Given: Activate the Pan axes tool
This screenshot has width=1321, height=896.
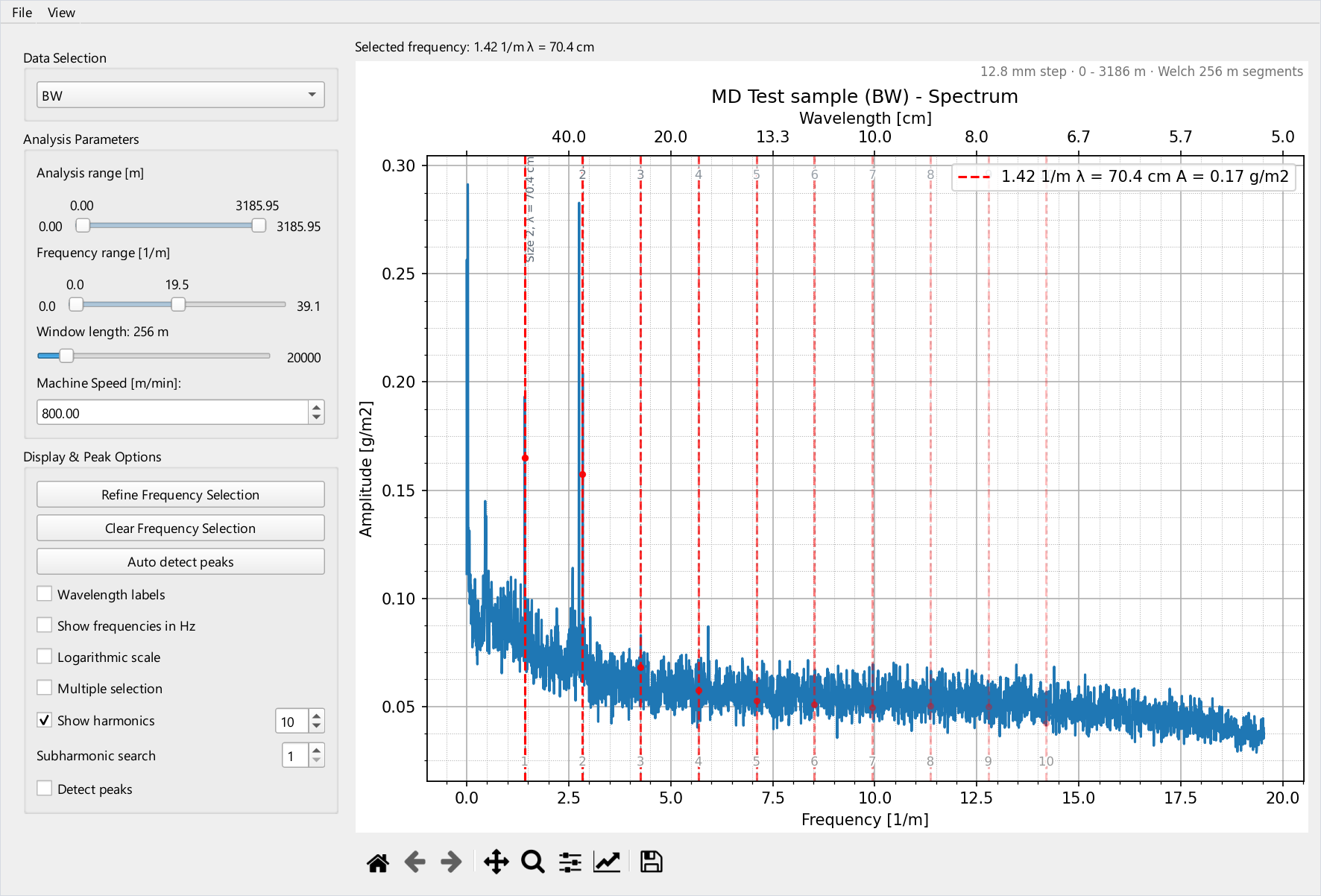Looking at the screenshot, I should pyautogui.click(x=496, y=862).
